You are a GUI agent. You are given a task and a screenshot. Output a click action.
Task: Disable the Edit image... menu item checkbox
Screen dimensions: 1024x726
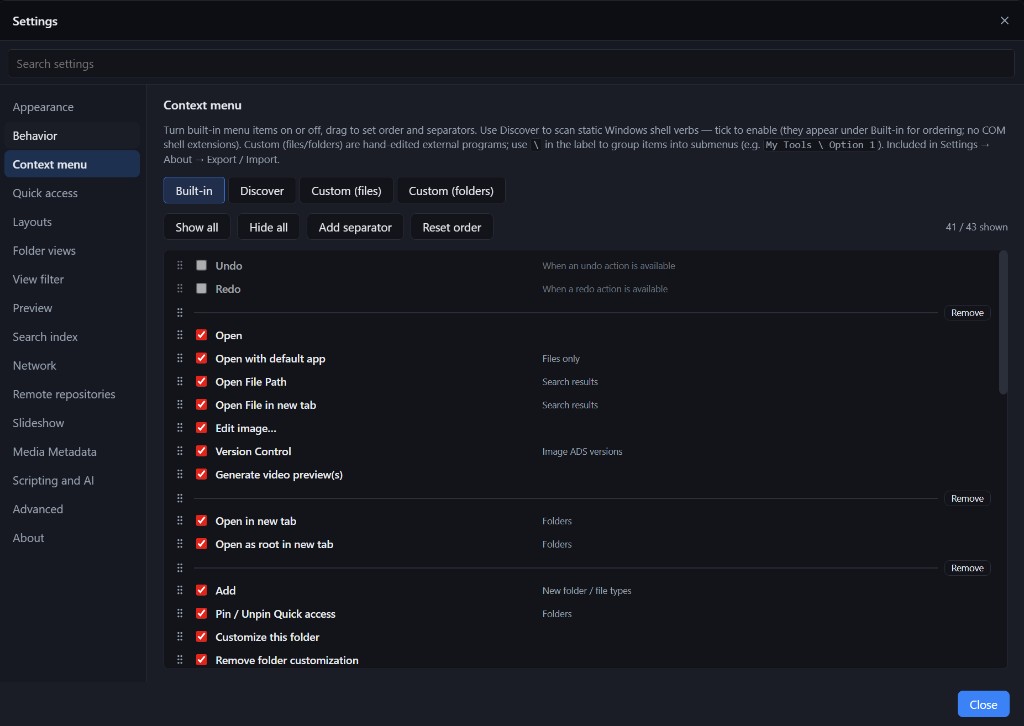point(201,428)
